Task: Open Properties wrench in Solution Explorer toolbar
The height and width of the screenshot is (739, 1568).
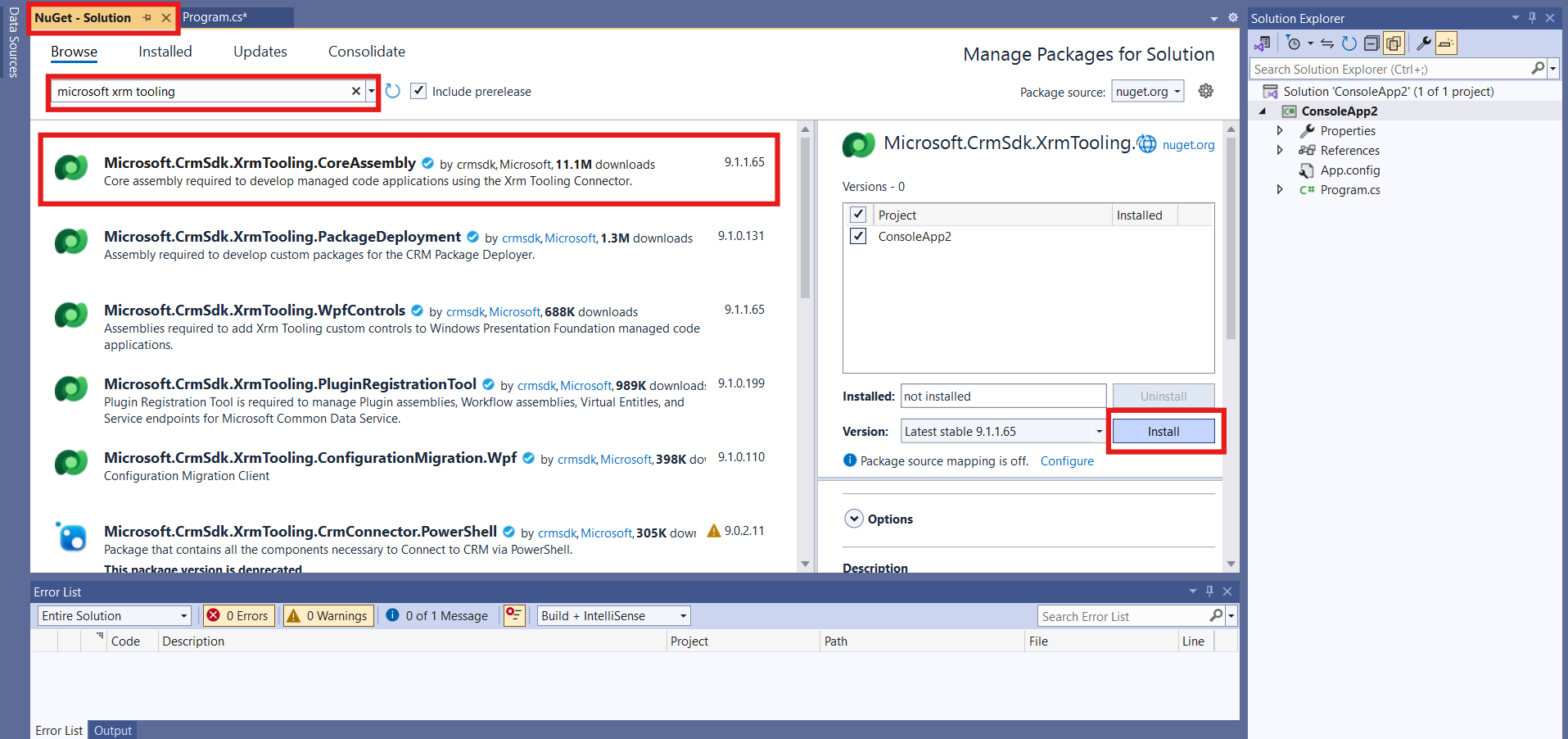Action: [1424, 43]
